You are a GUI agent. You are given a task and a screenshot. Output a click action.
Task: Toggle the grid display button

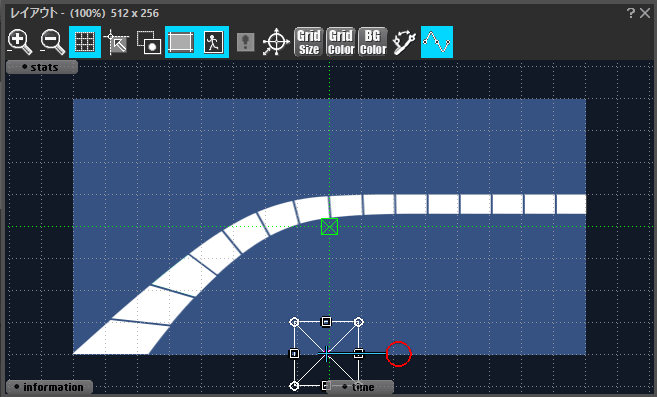pos(85,42)
